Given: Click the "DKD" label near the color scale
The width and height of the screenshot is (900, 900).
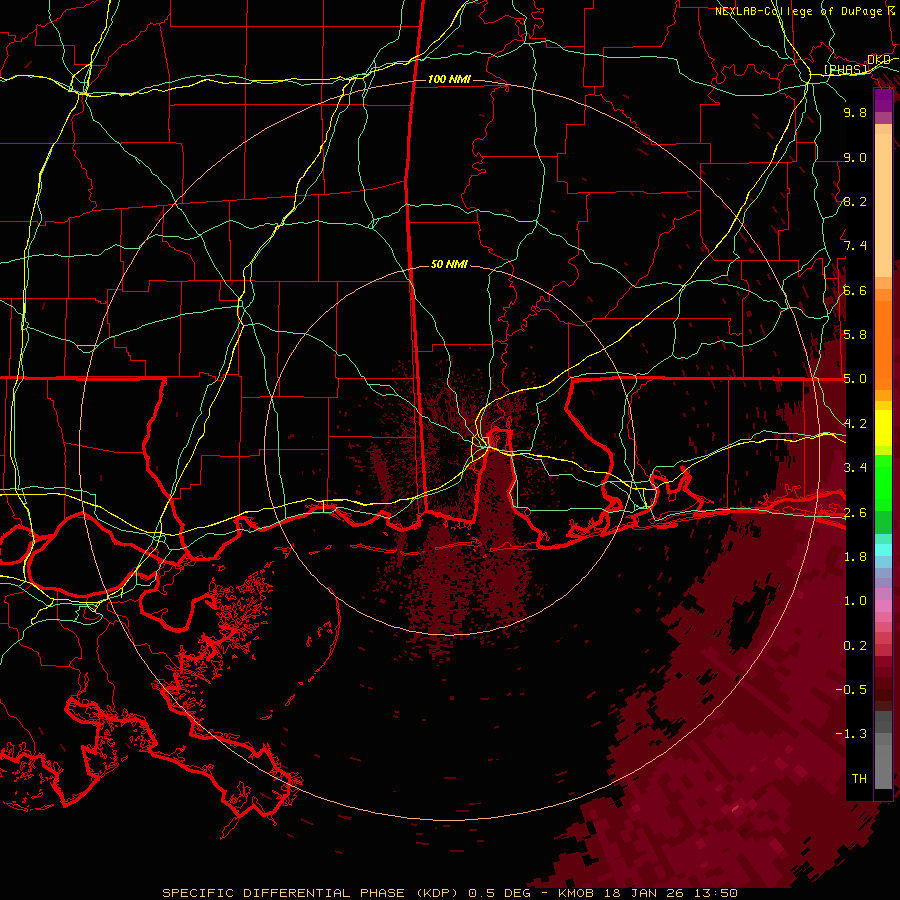Looking at the screenshot, I should (x=879, y=60).
